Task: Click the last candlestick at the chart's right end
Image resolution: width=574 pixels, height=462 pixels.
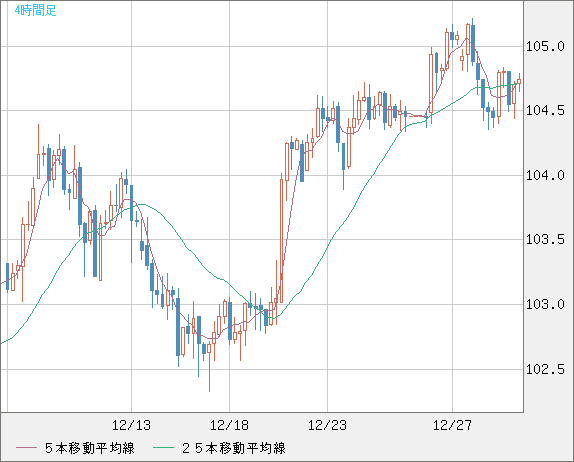Action: (x=519, y=82)
